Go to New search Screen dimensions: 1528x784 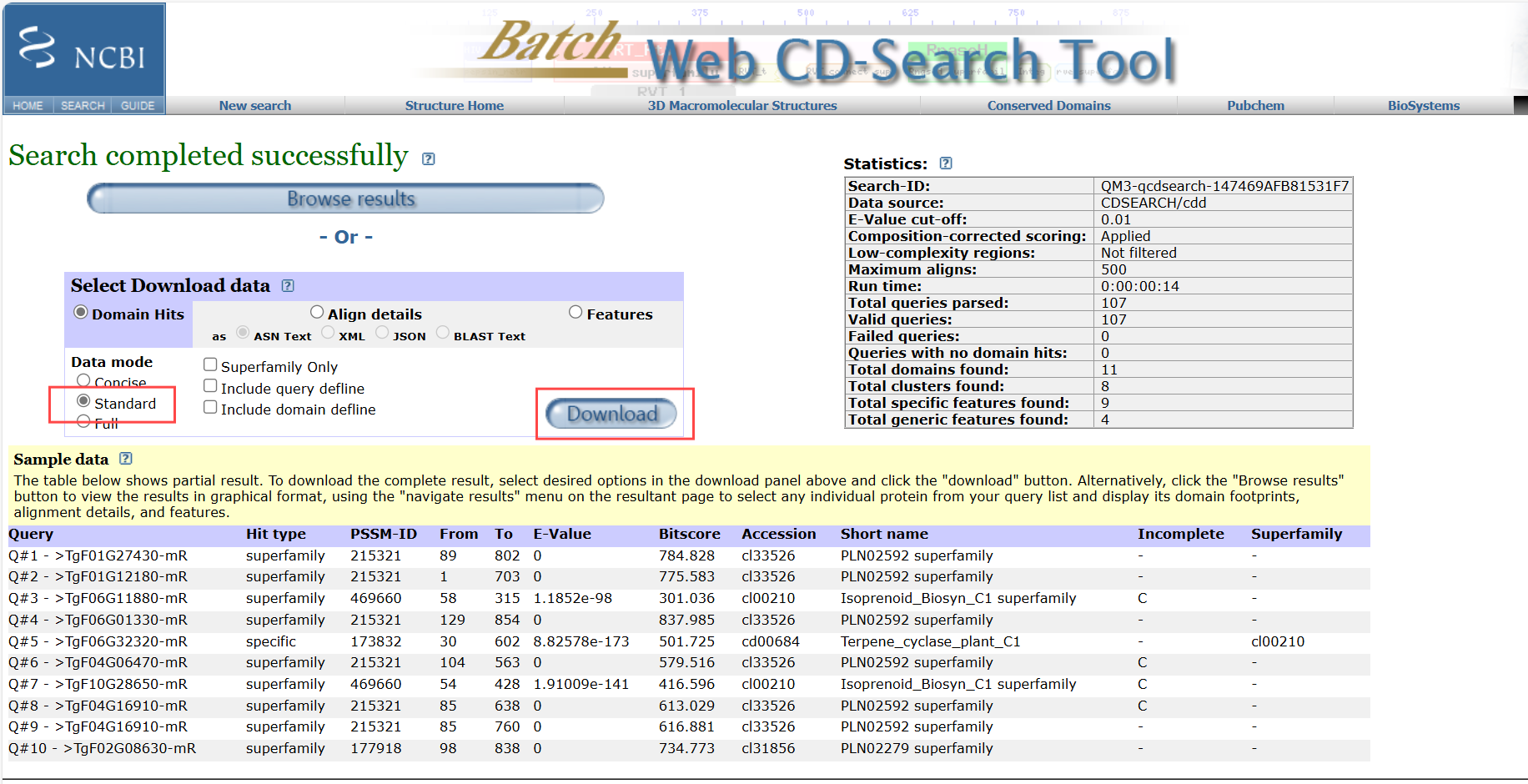[255, 106]
